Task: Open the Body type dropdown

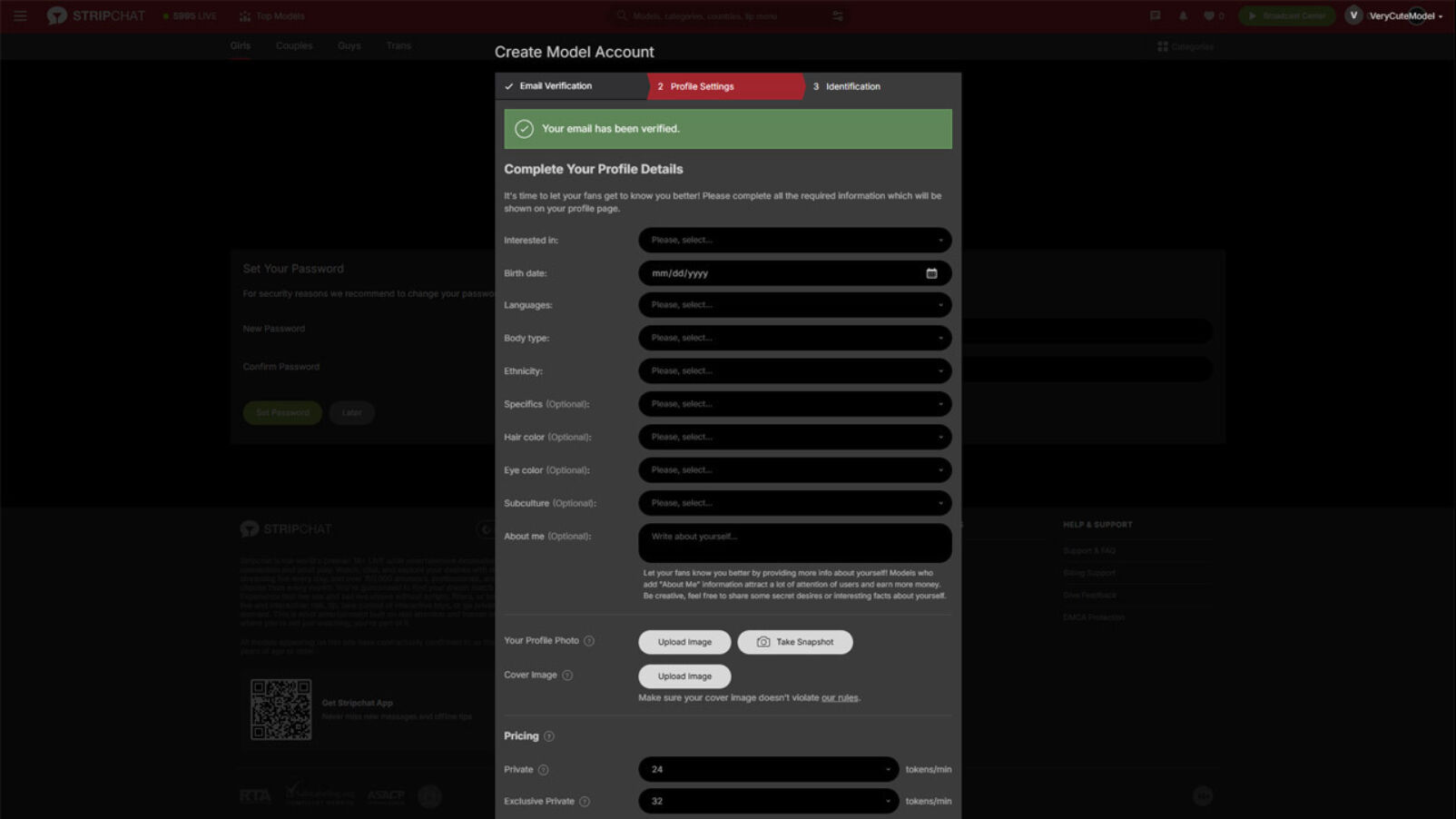Action: (x=794, y=338)
